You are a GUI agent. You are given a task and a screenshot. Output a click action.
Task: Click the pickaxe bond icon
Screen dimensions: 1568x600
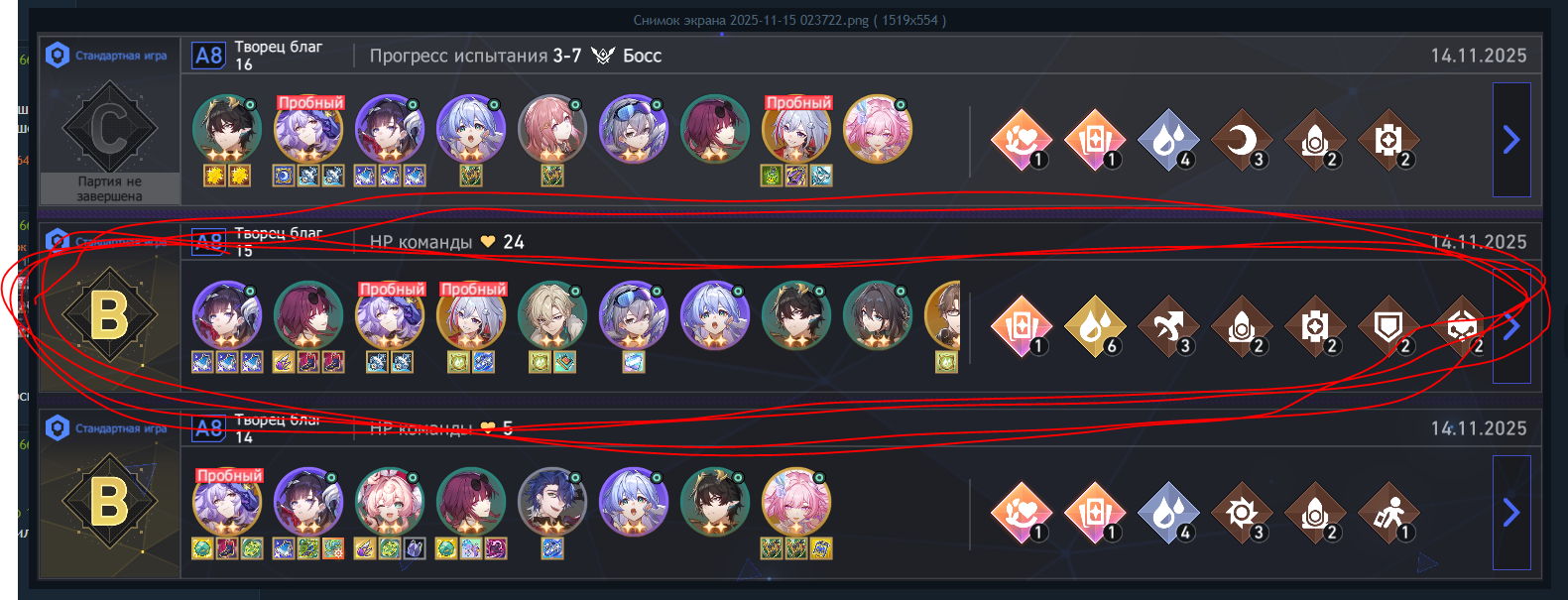[x=1167, y=326]
